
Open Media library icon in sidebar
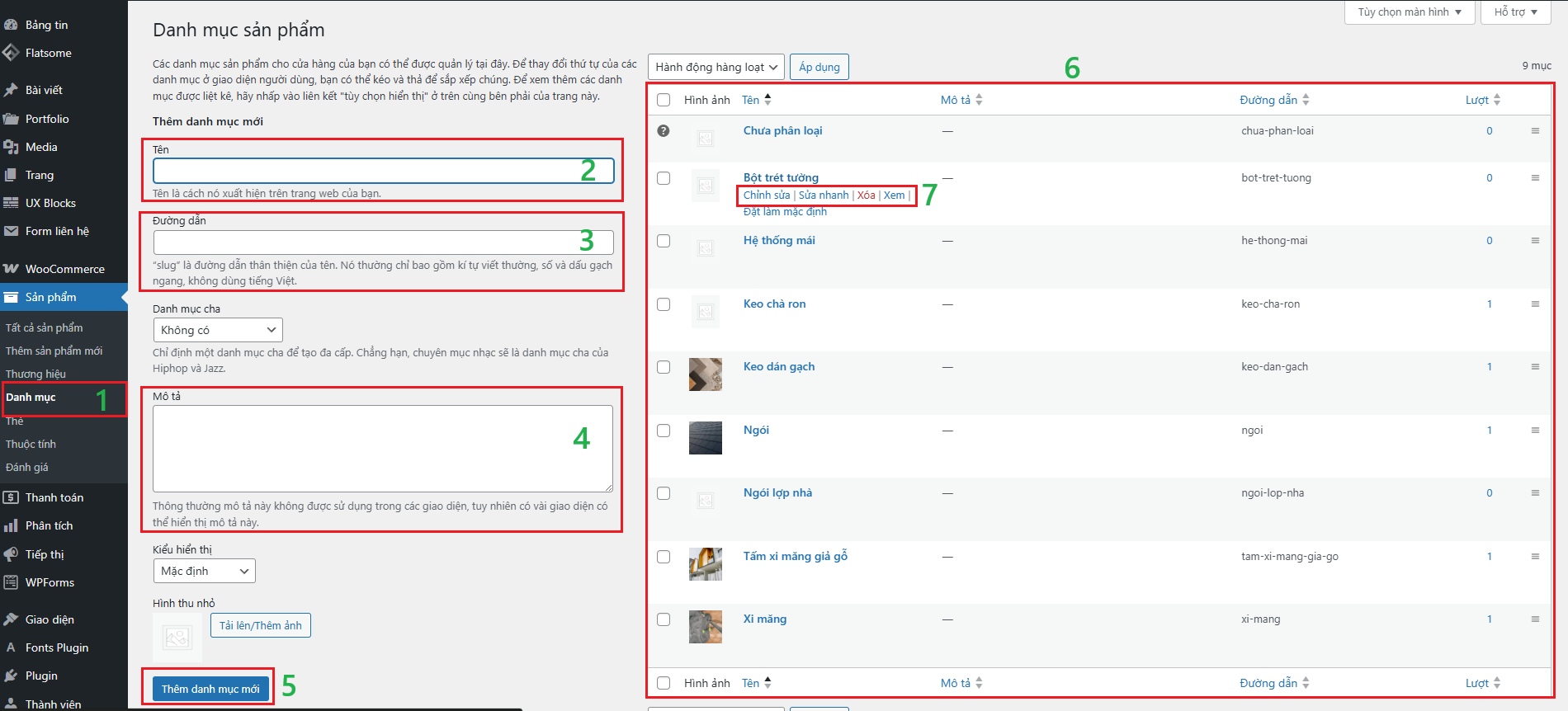pos(11,147)
